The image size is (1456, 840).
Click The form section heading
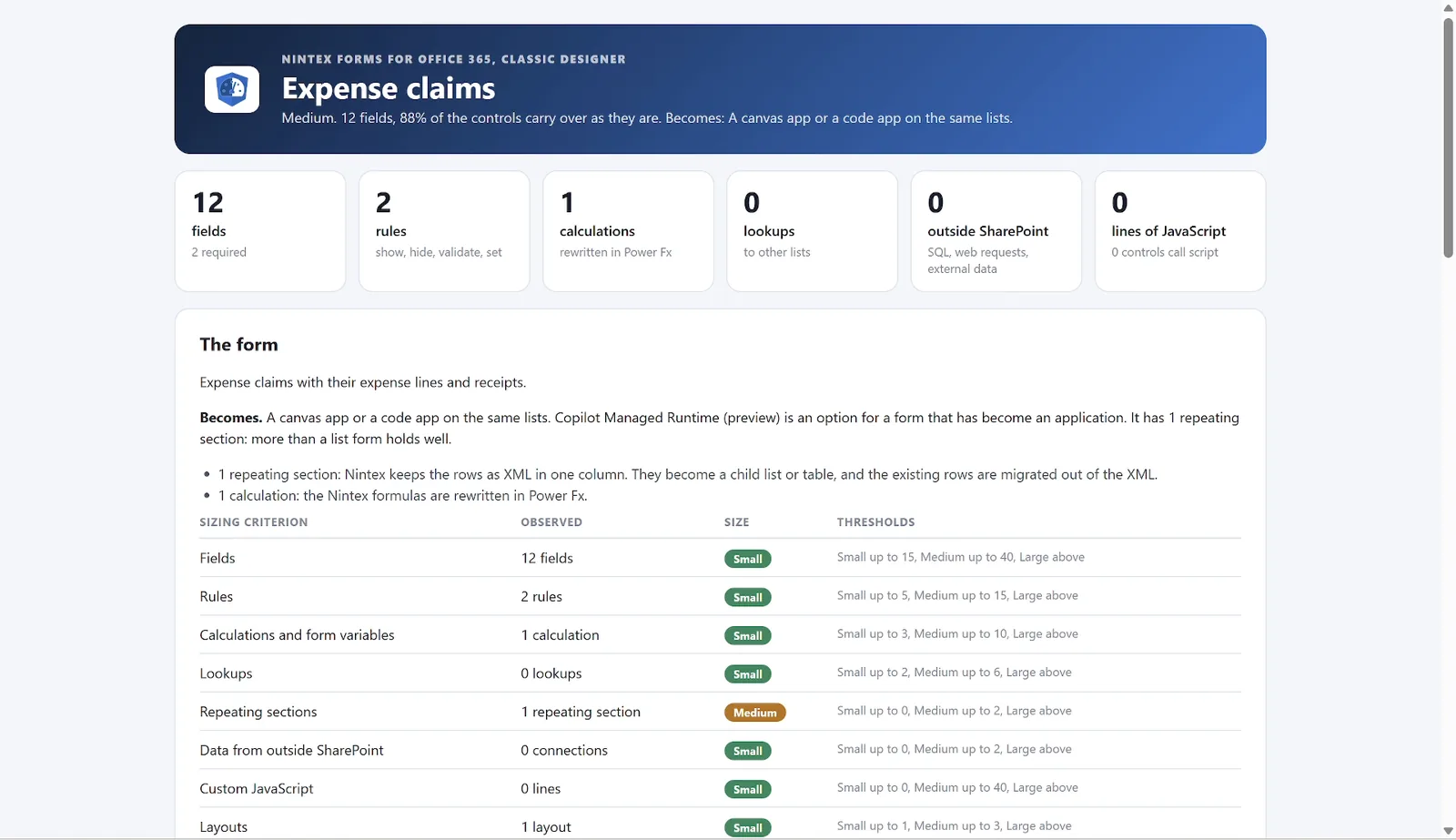(239, 345)
